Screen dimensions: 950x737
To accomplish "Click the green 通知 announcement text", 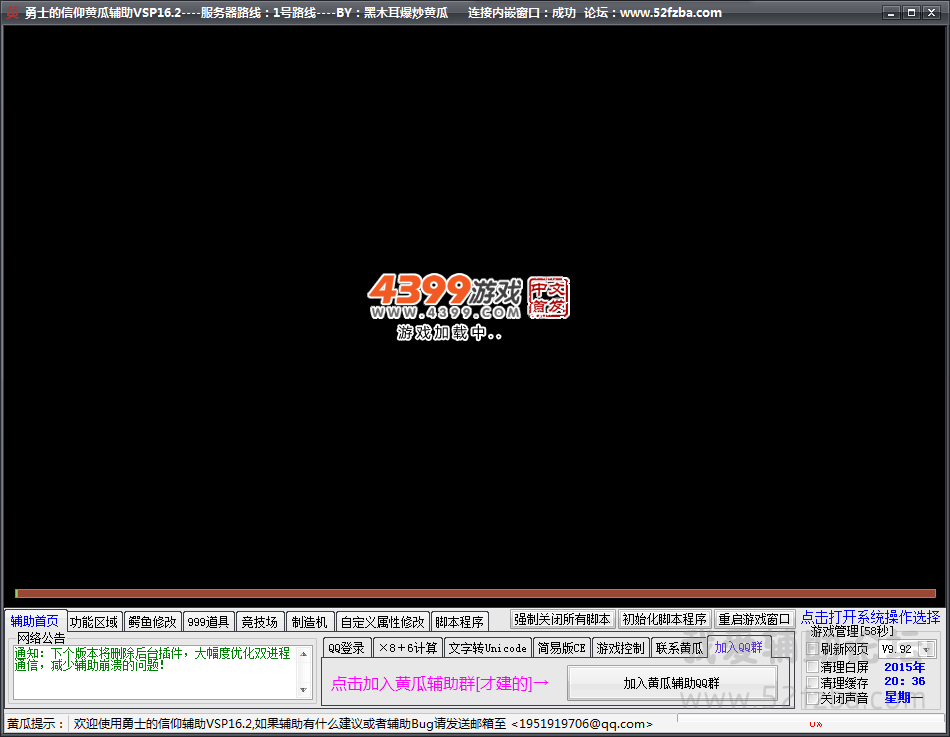I will [152, 659].
